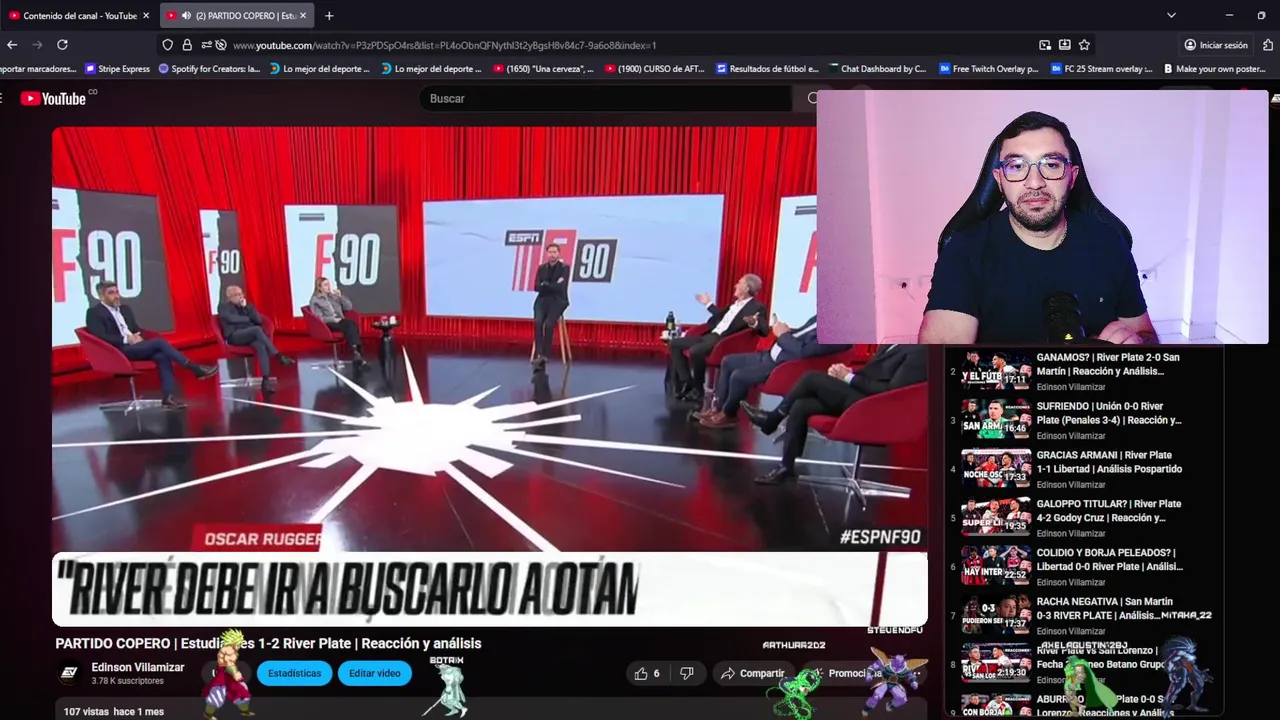1280x720 pixels.
Task: Click 'Iniciar sesión' account button
Action: 1216,45
